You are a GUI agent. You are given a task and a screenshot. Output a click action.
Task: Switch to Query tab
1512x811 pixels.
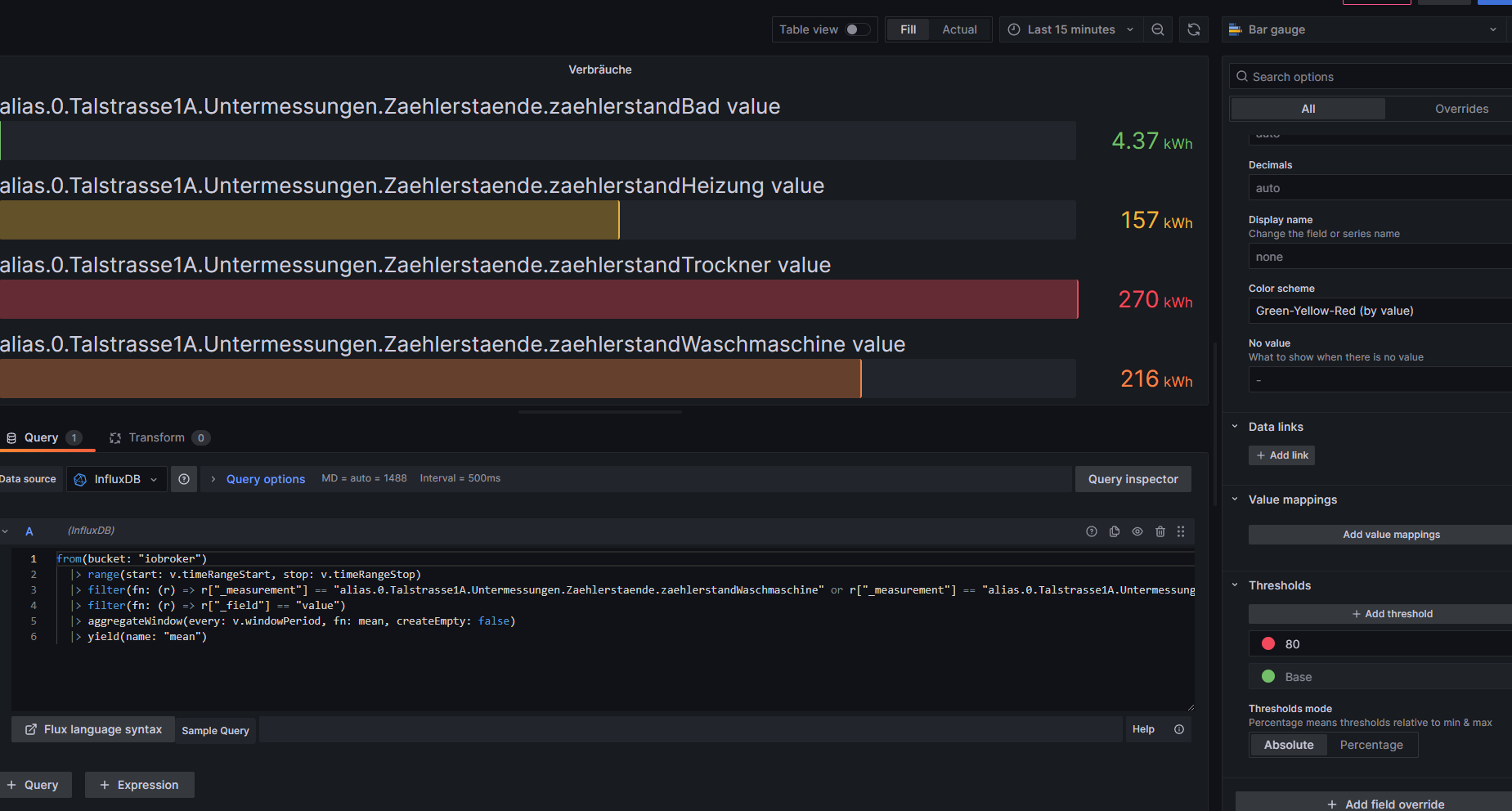pos(45,437)
